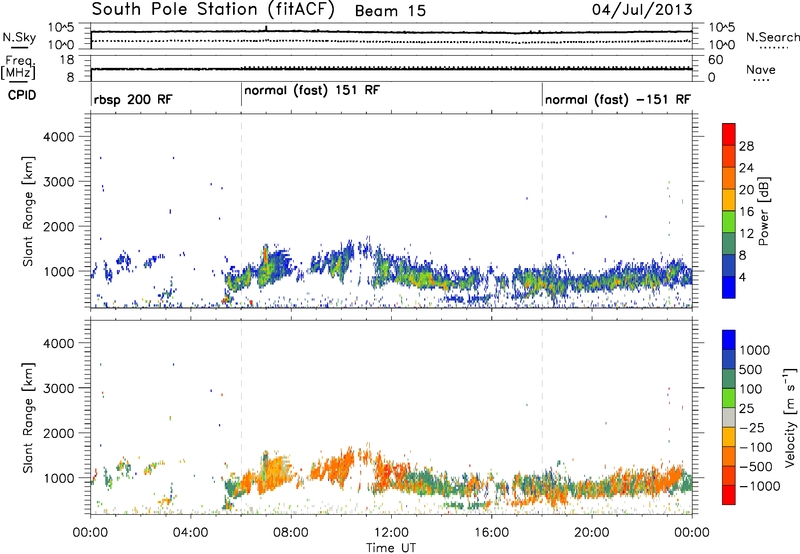
Task: Click the date '04/Jul/2013'
Action: [x=642, y=10]
